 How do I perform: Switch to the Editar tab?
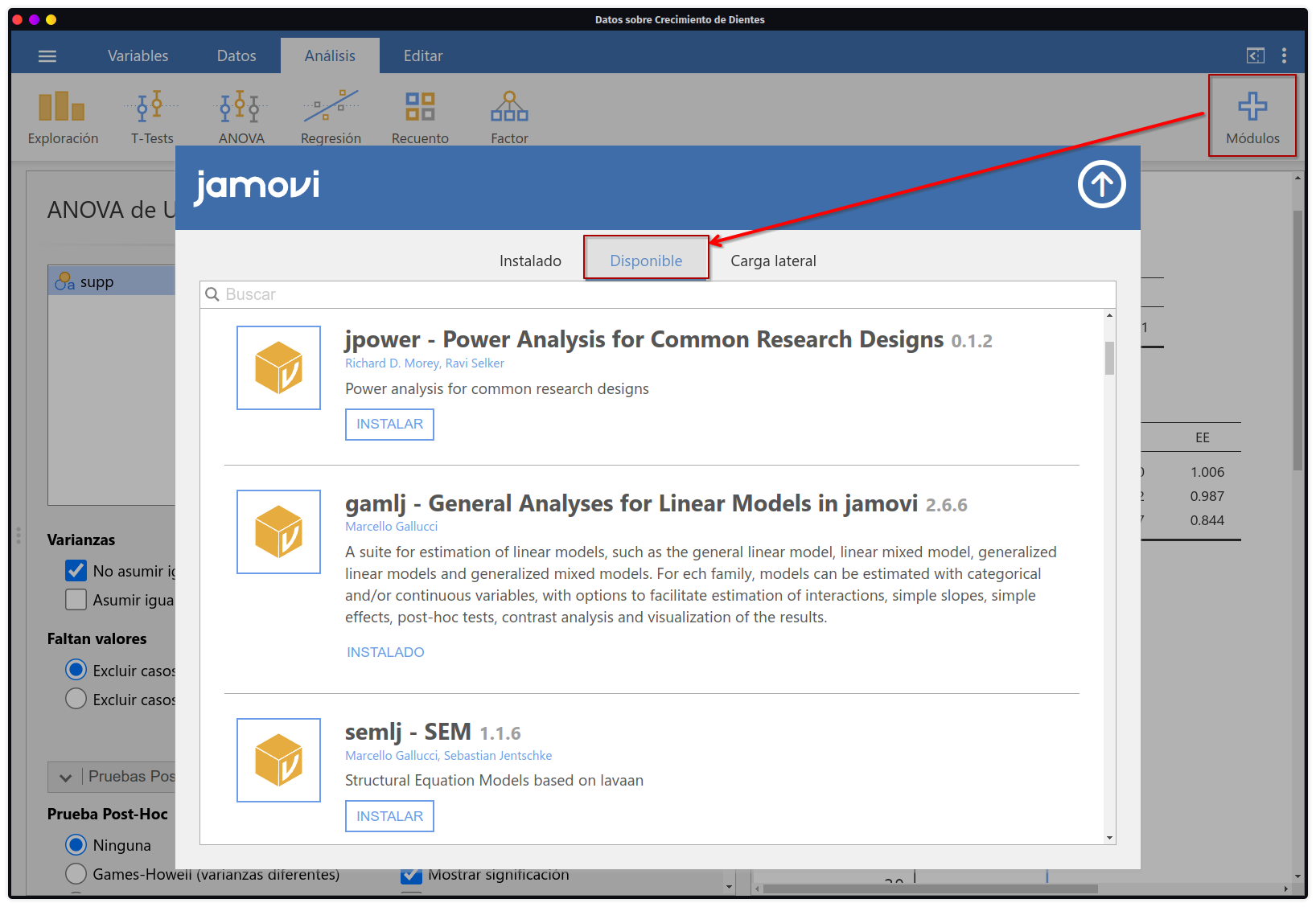(423, 55)
